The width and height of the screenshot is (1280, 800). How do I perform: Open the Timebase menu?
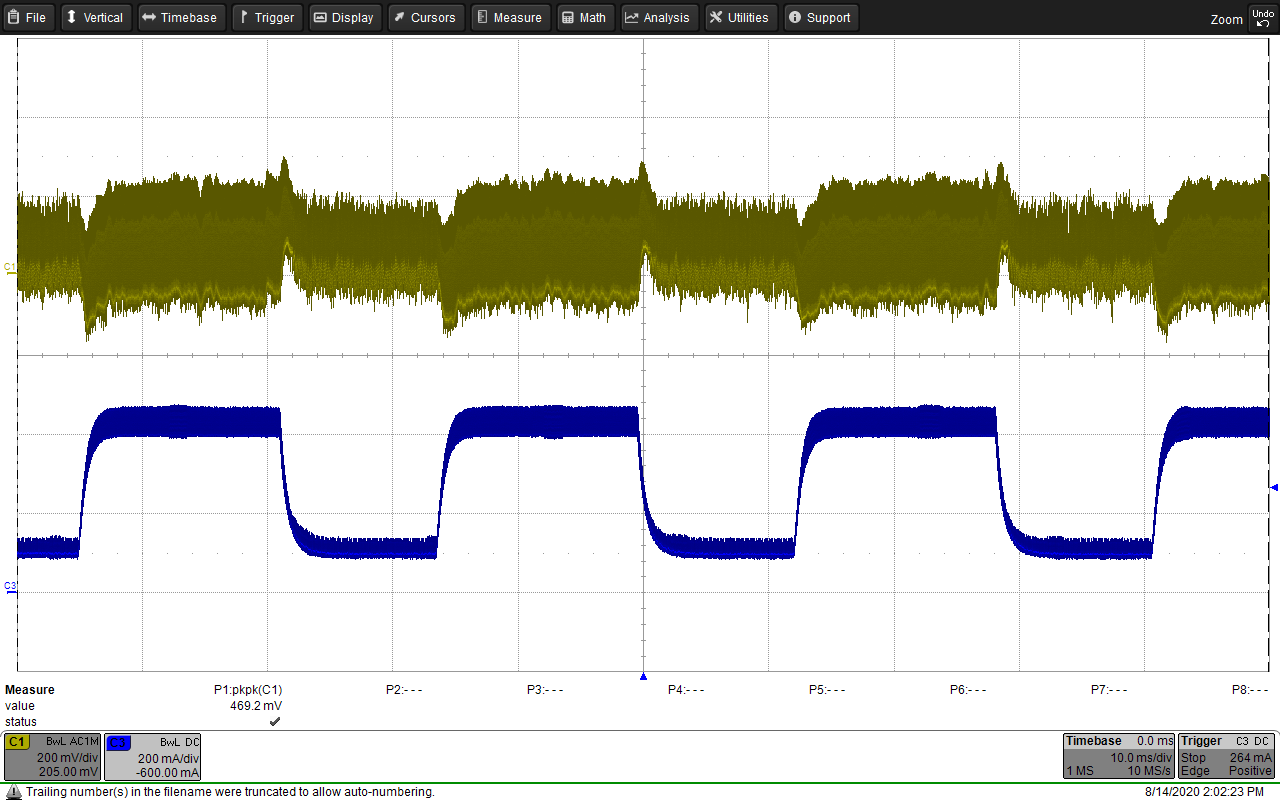tap(181, 17)
